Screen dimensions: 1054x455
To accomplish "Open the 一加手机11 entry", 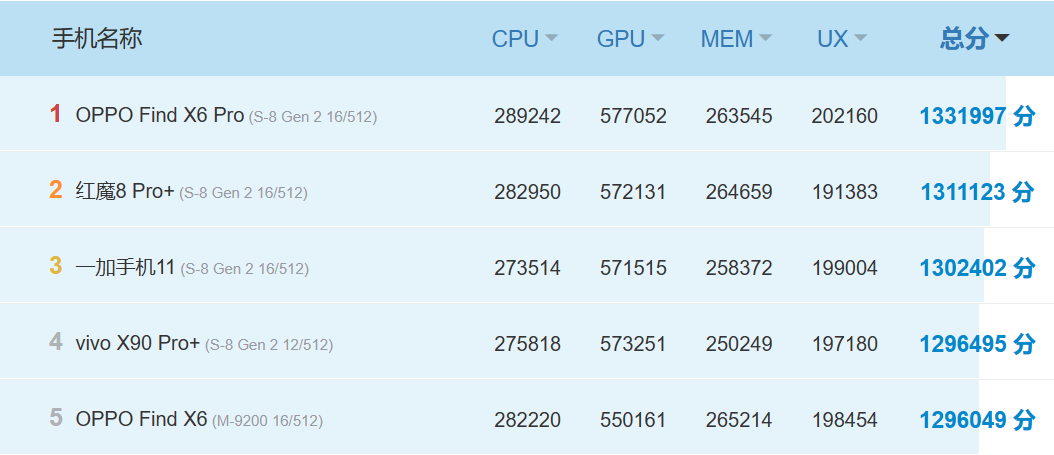I will coord(125,267).
